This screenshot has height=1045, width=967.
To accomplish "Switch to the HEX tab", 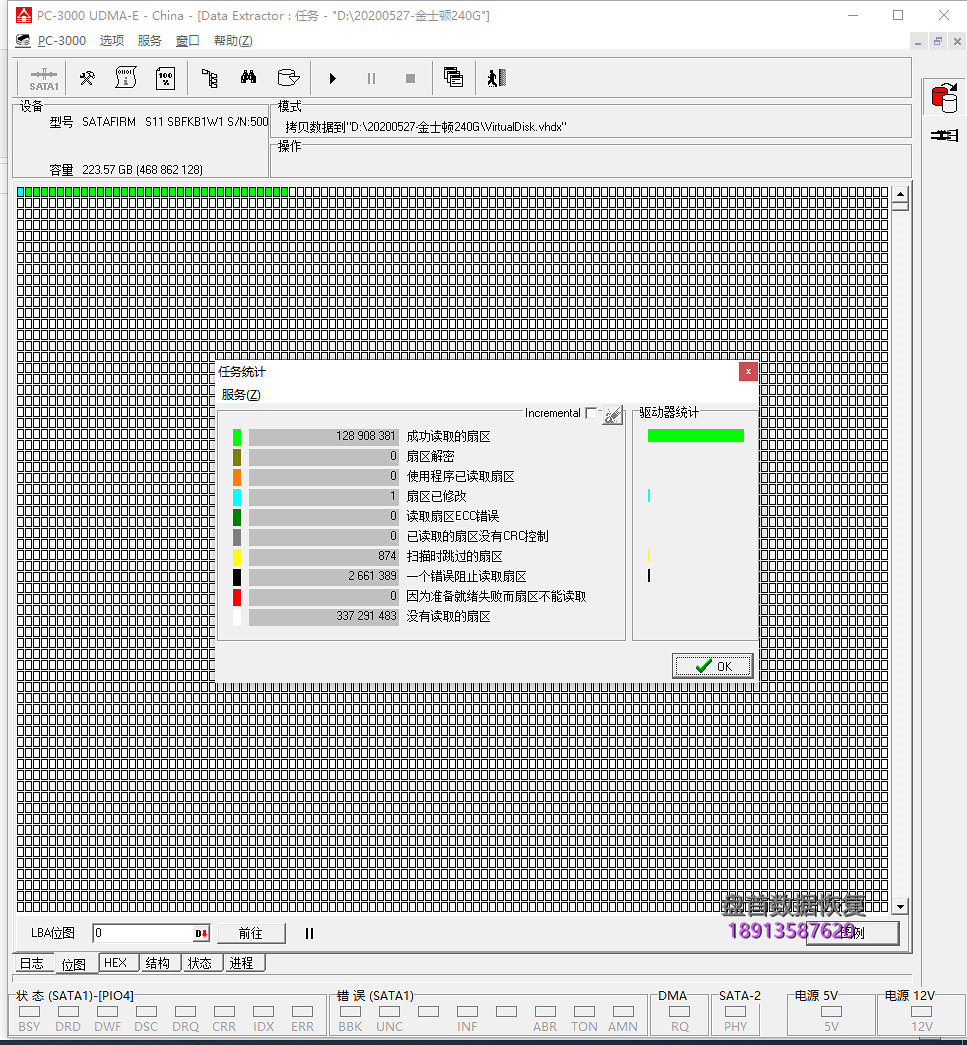I will point(116,963).
